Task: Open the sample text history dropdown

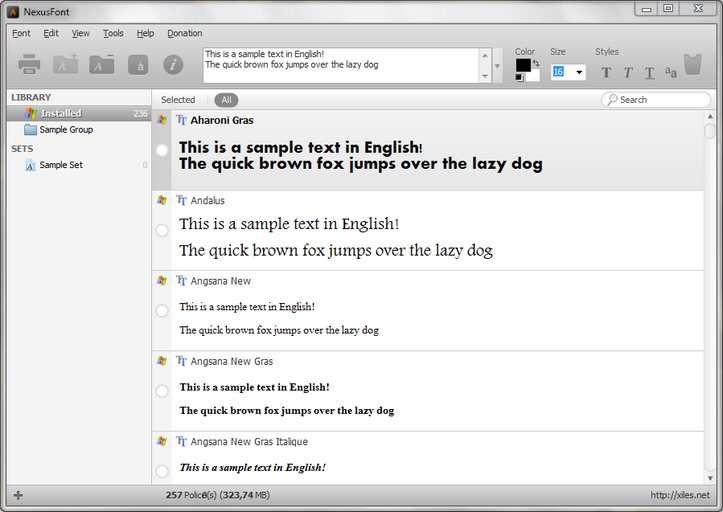Action: (497, 66)
